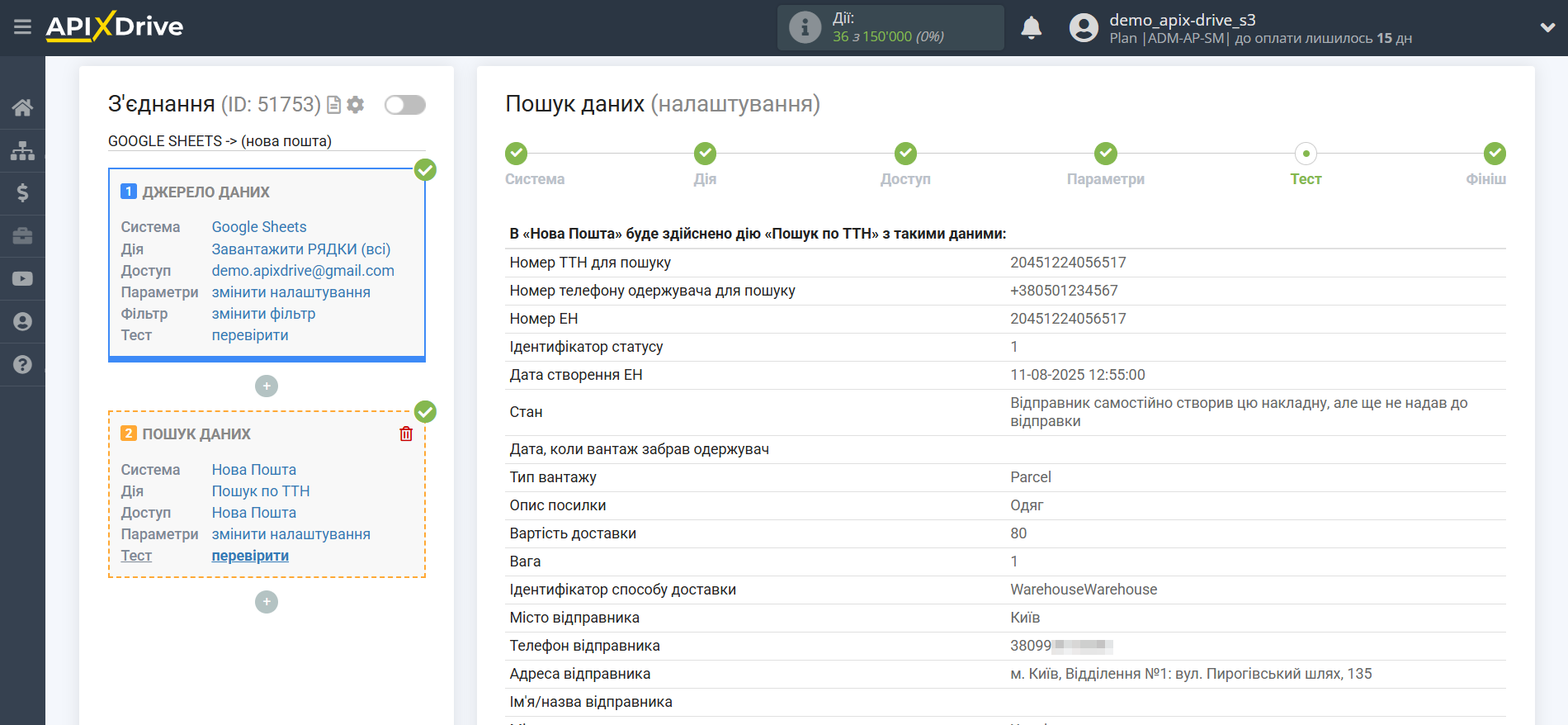Screen dimensions: 1568x725
Task: Select the Київ sender city value
Action: [1025, 618]
